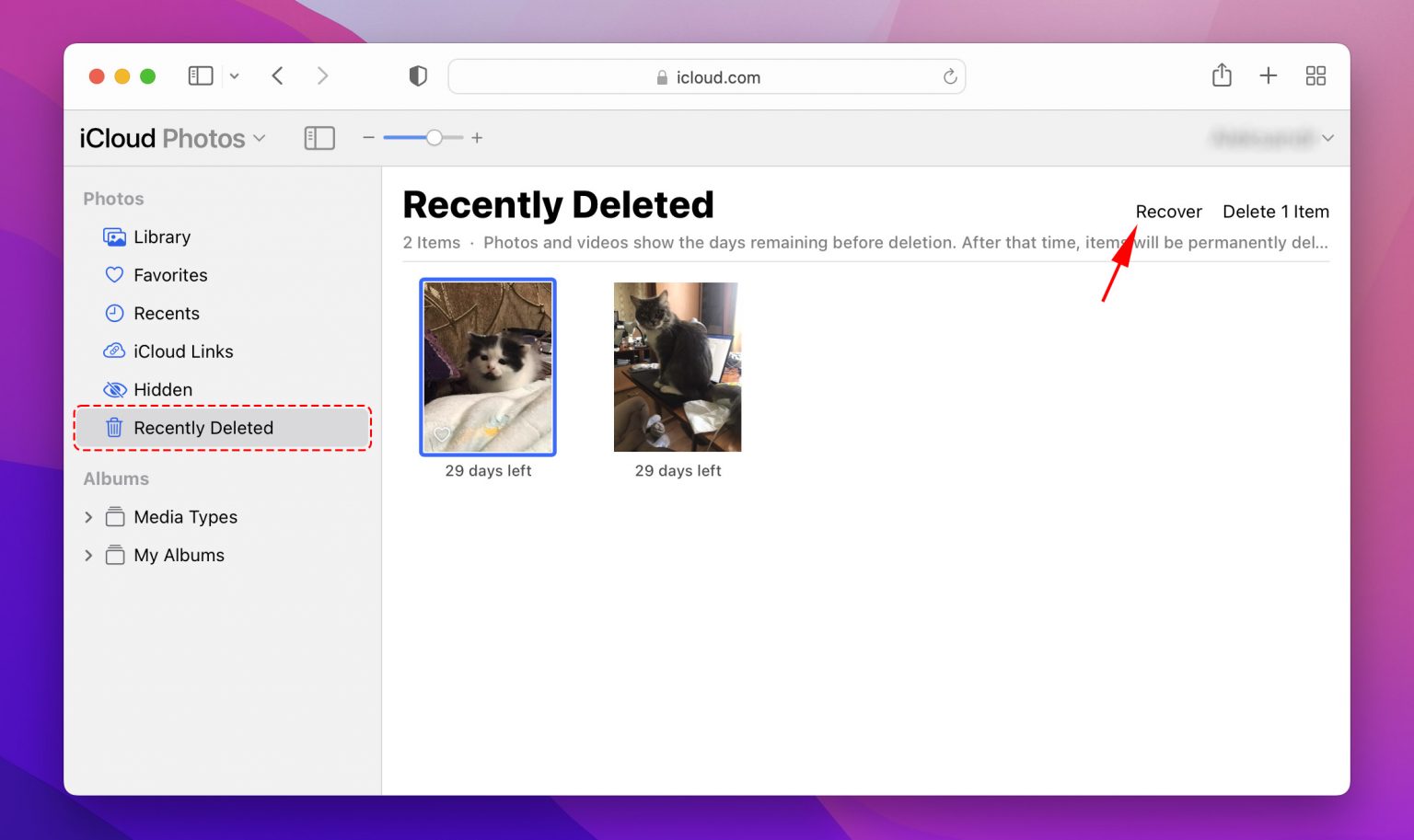Click the iCloud Links paperclip icon

pos(113,351)
